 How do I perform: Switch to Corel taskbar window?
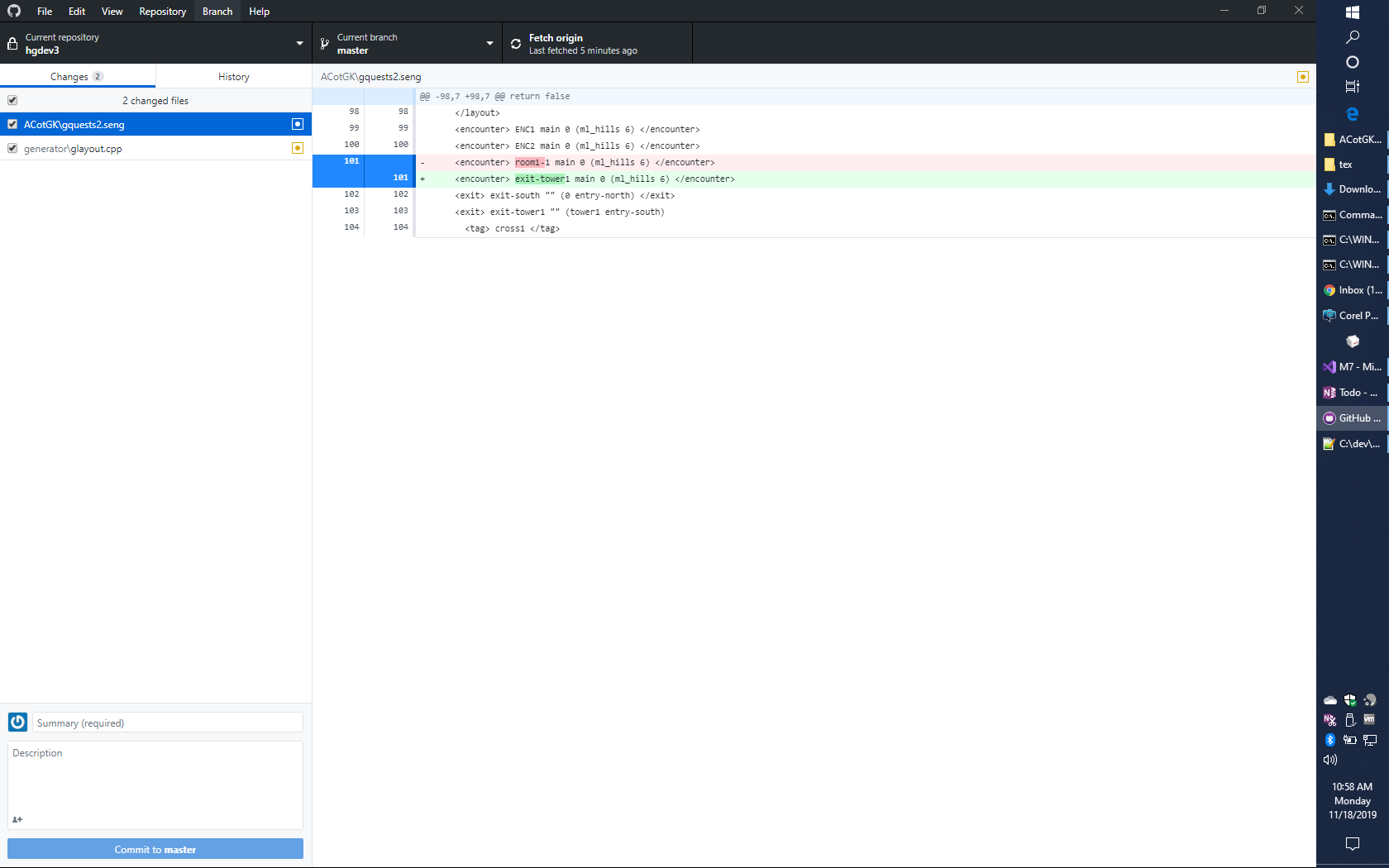click(x=1353, y=315)
